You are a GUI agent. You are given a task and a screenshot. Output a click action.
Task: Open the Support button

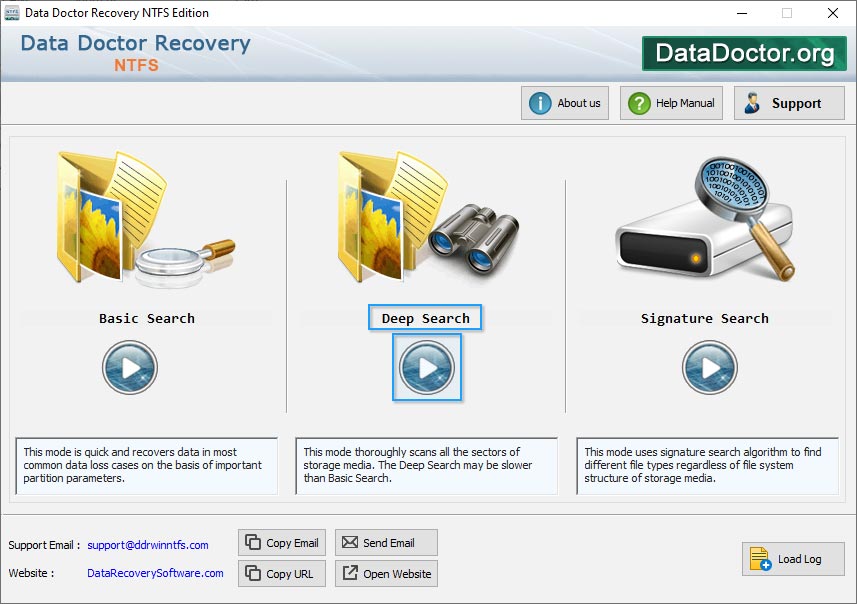click(789, 103)
